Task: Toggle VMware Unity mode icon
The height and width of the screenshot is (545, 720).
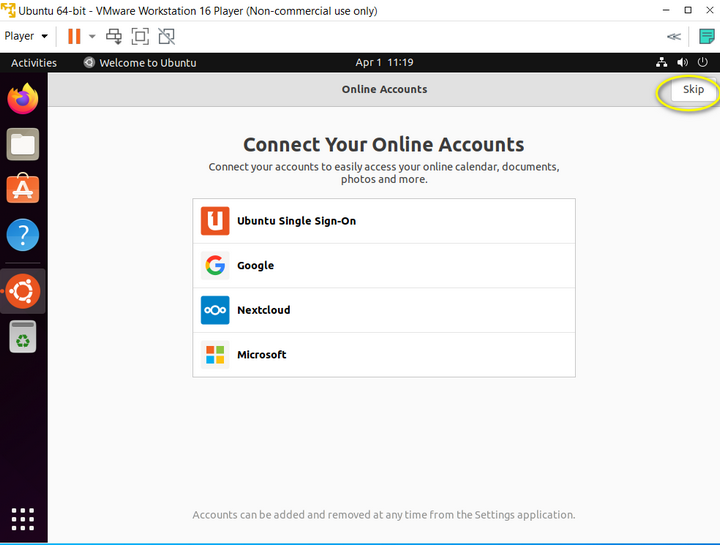Action: pyautogui.click(x=166, y=36)
